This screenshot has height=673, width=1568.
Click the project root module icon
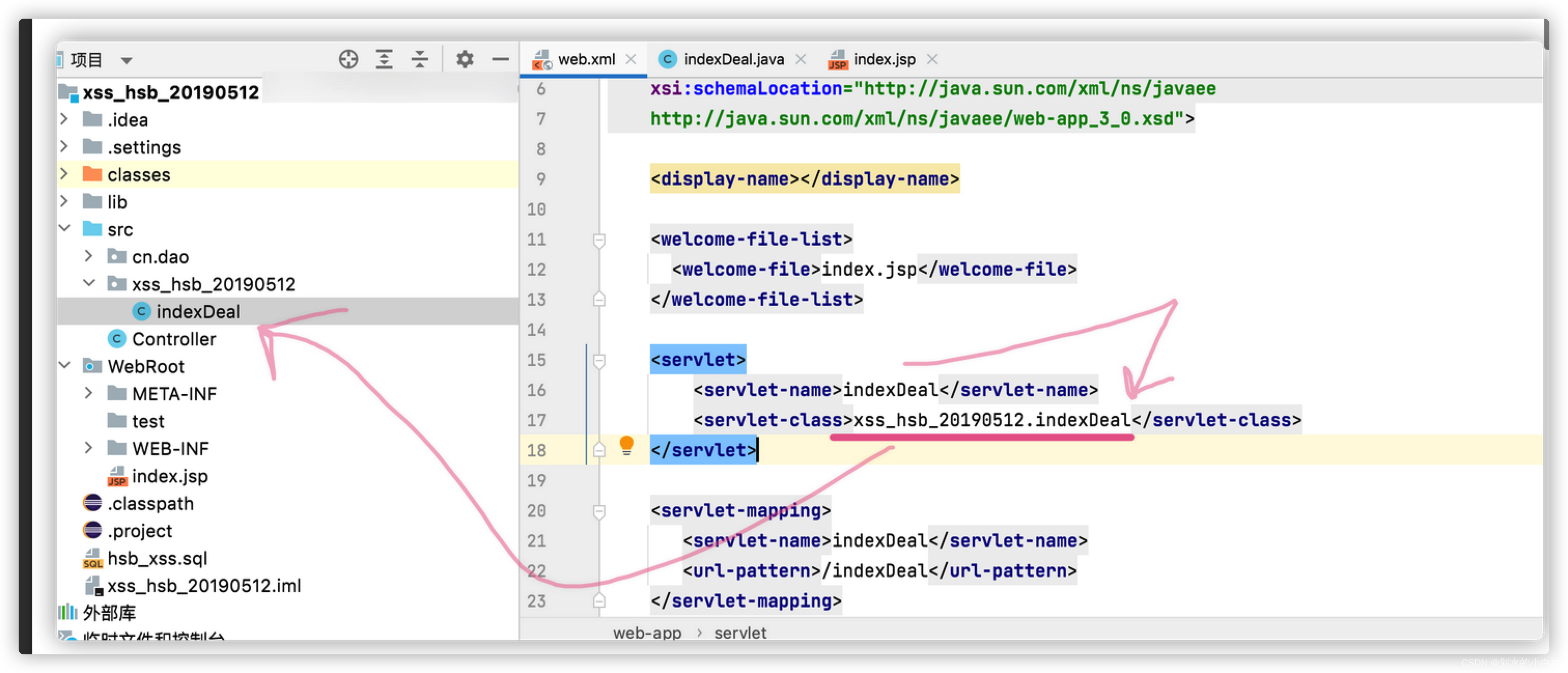tap(68, 92)
